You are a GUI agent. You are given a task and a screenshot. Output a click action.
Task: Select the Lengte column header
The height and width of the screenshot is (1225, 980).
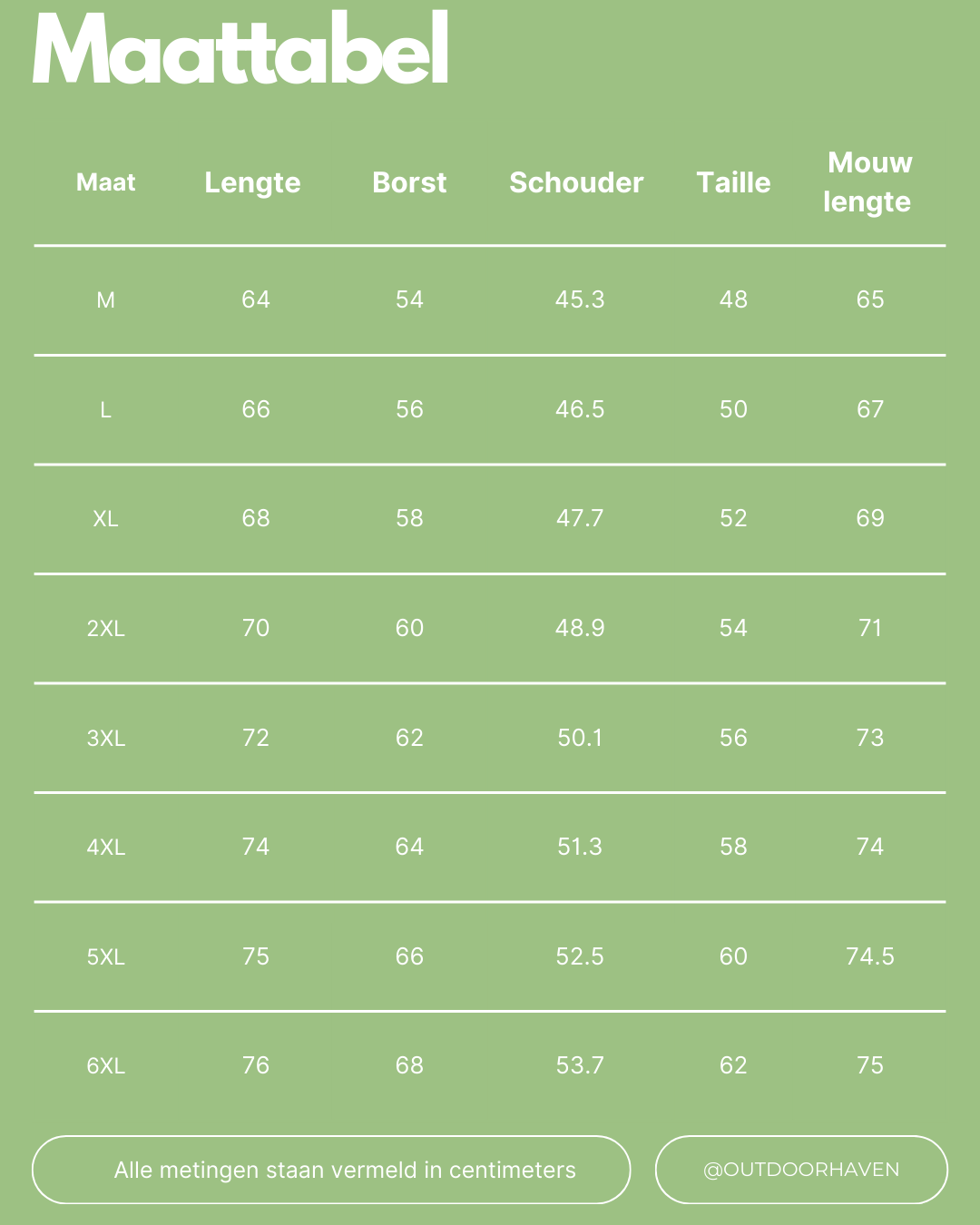coord(252,182)
